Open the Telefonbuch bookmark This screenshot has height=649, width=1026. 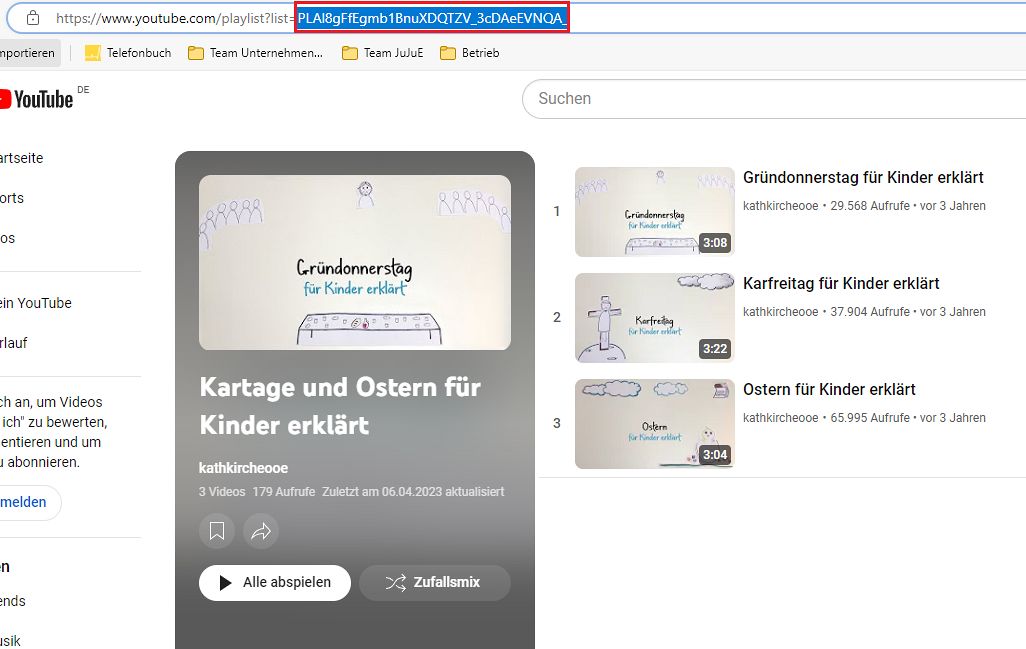[x=128, y=53]
